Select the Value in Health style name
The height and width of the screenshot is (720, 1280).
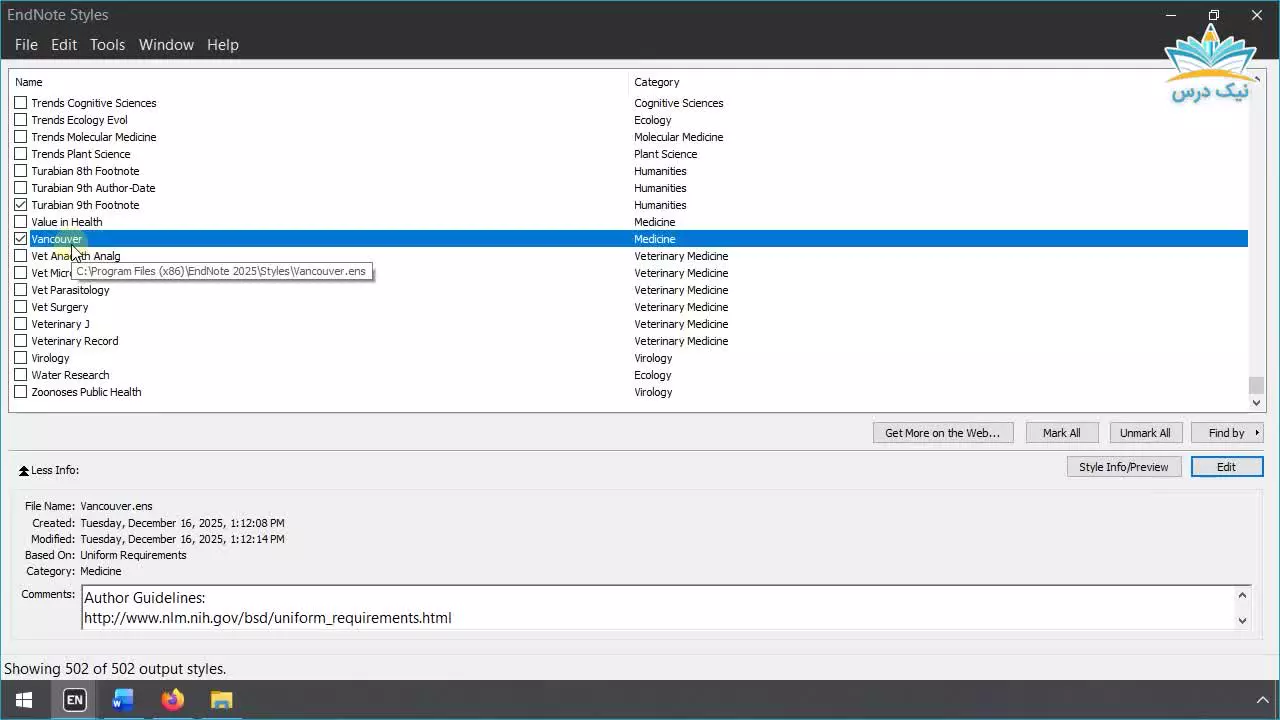pyautogui.click(x=66, y=222)
